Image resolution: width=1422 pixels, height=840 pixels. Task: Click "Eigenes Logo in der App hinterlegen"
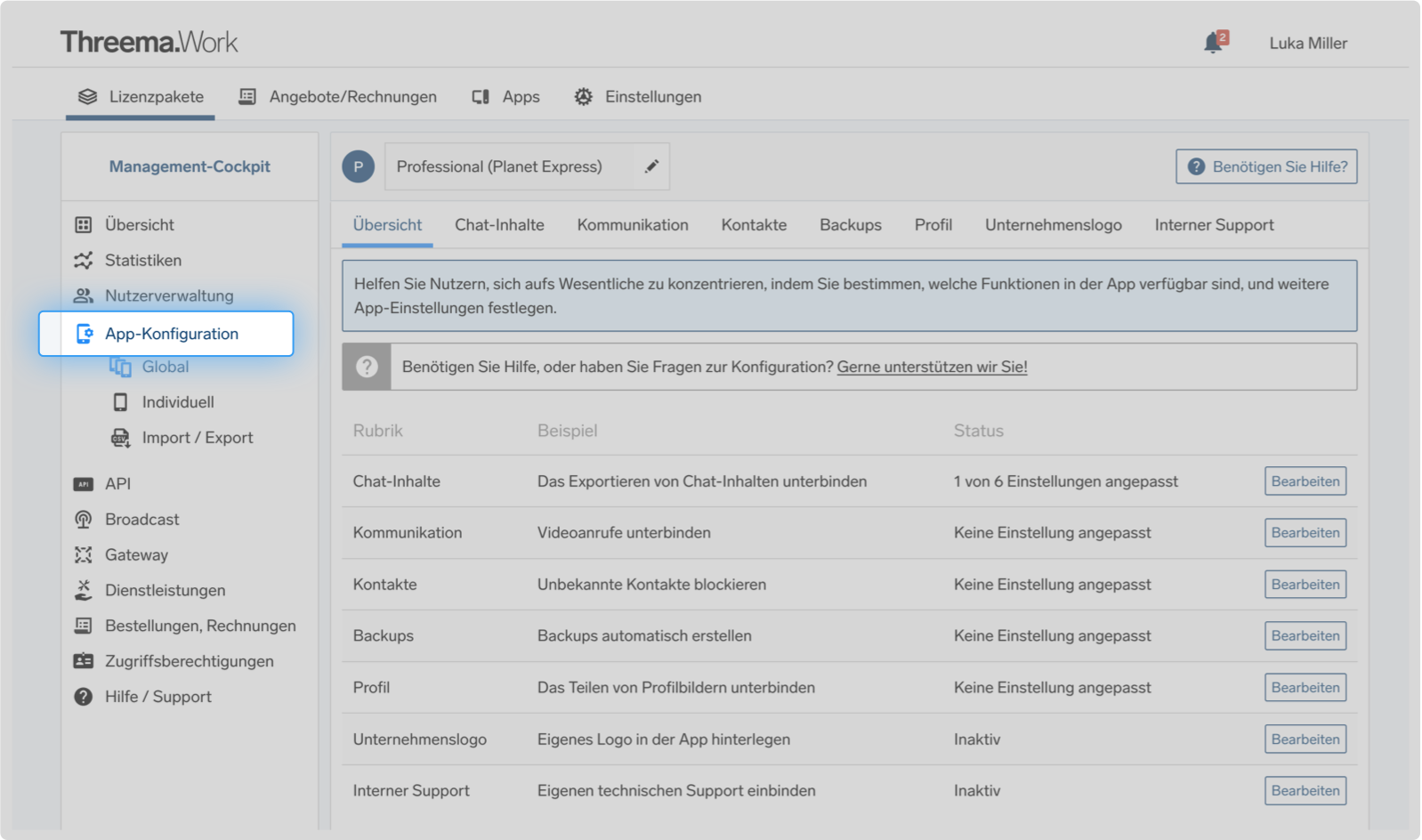(664, 739)
